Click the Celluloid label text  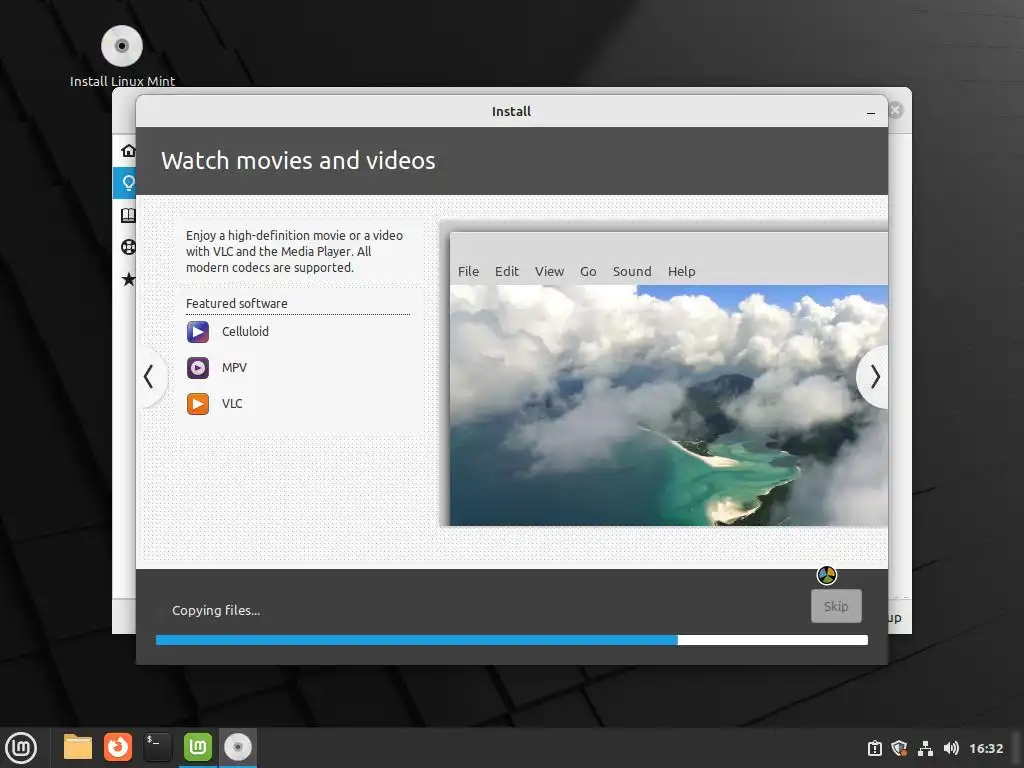245,332
